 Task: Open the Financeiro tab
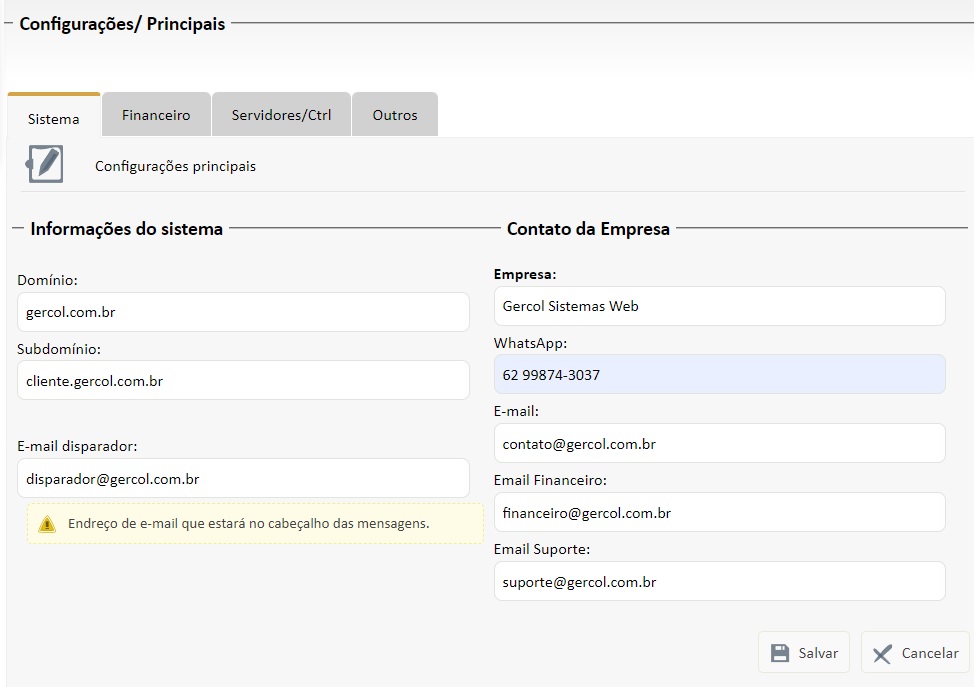click(156, 115)
